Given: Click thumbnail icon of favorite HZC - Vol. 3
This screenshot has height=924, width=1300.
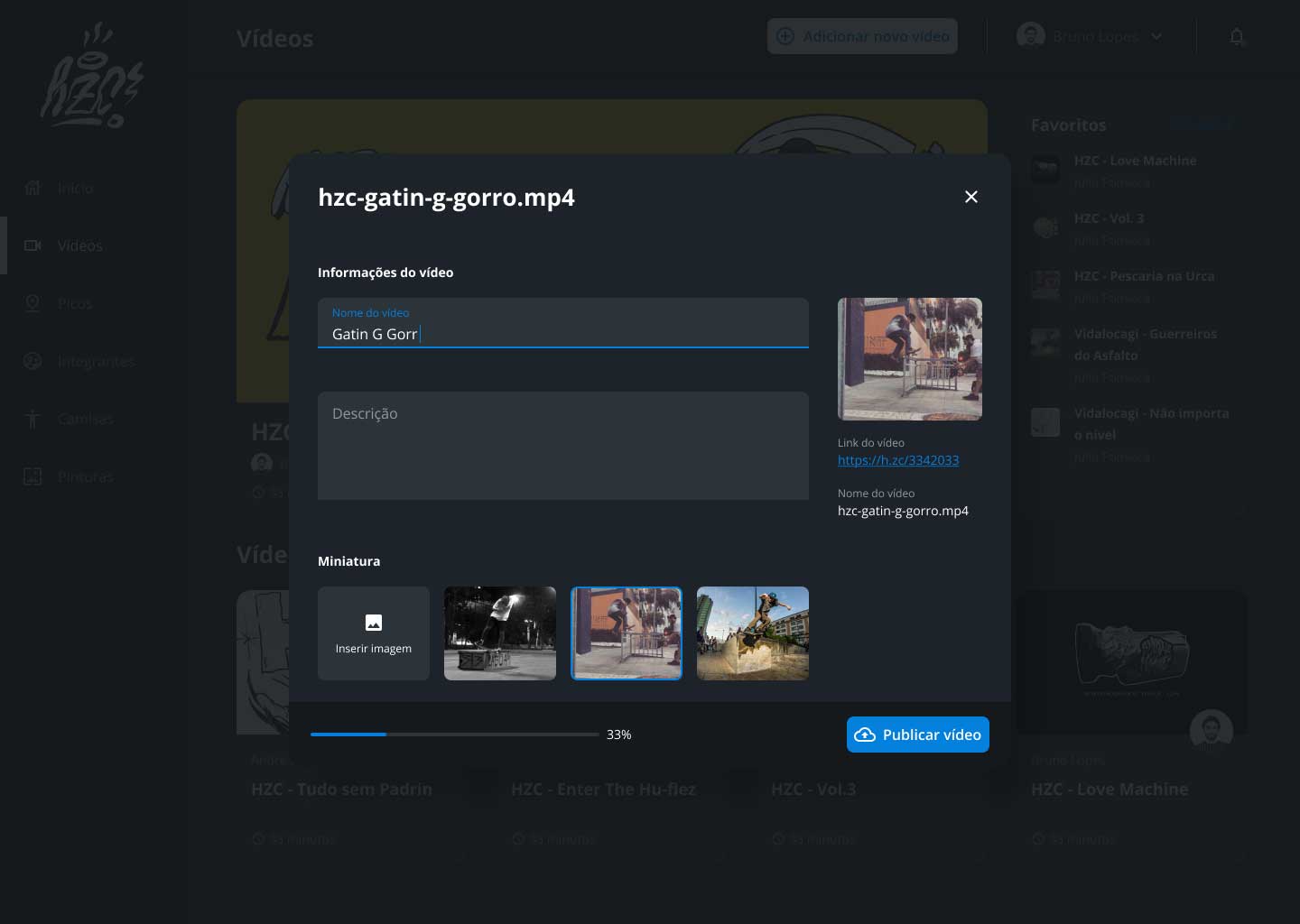Looking at the screenshot, I should click(1045, 227).
